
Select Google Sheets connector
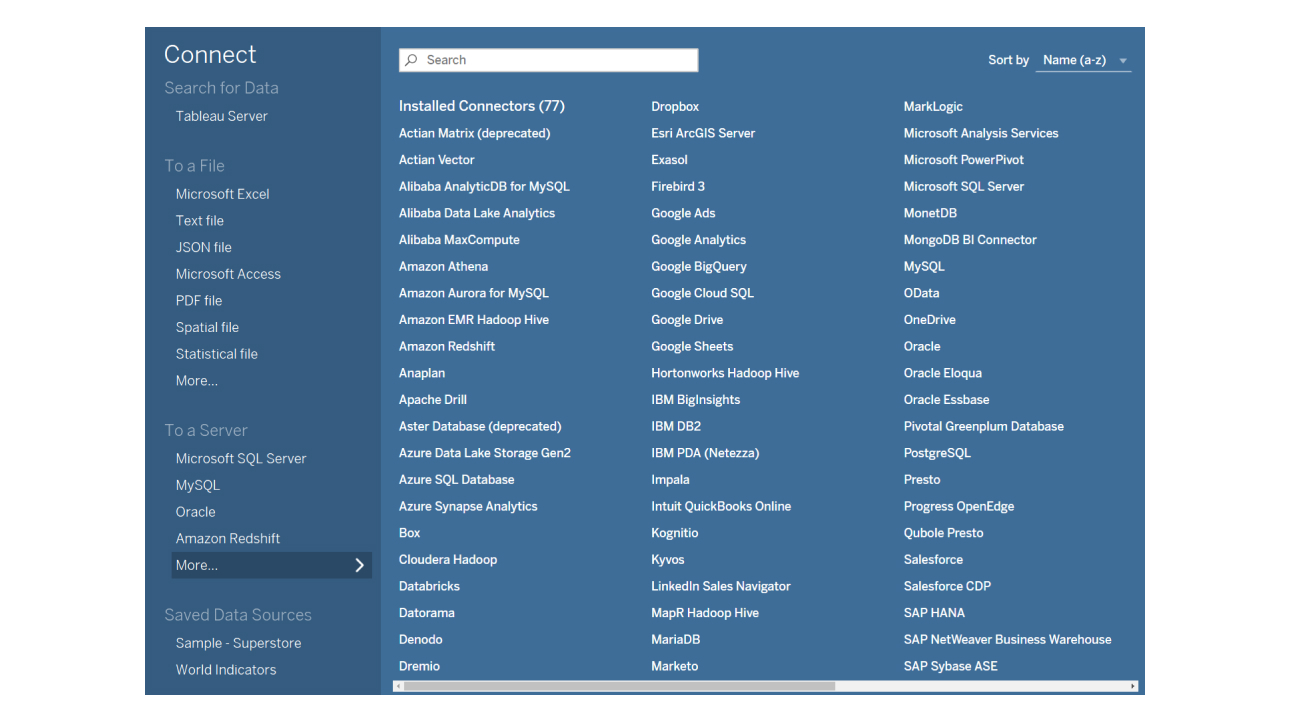692,347
